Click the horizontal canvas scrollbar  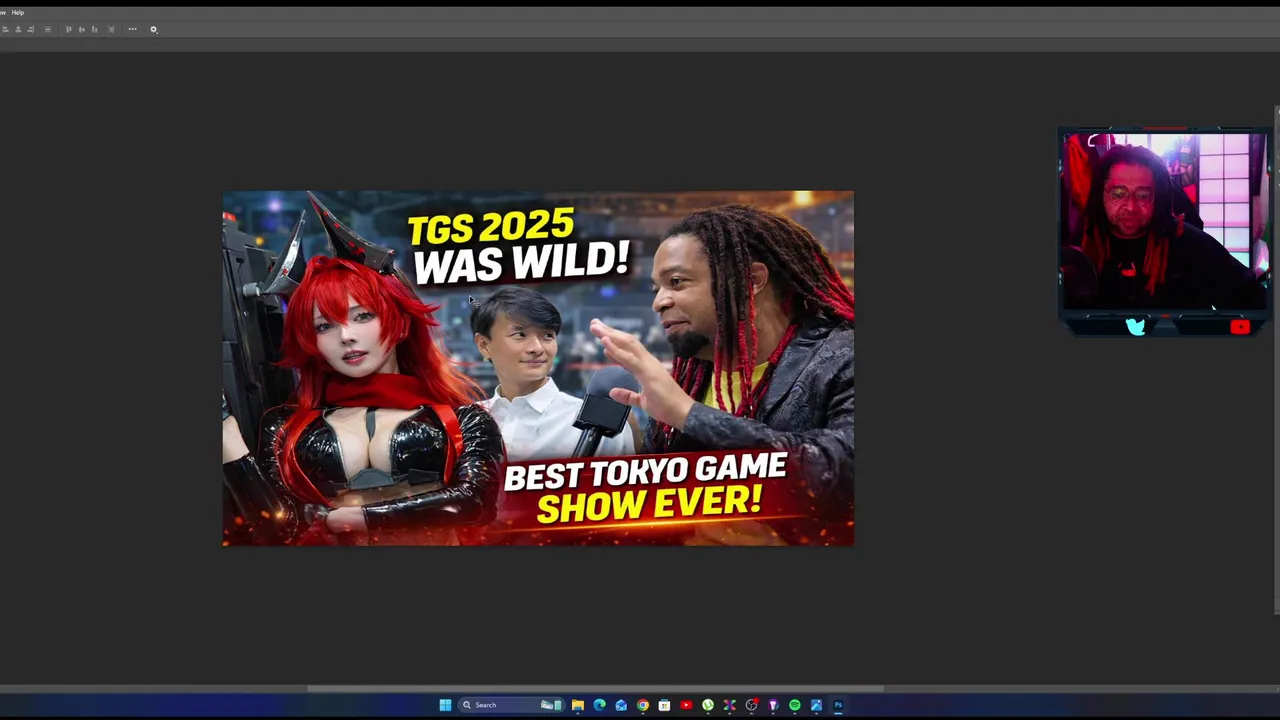[595, 688]
